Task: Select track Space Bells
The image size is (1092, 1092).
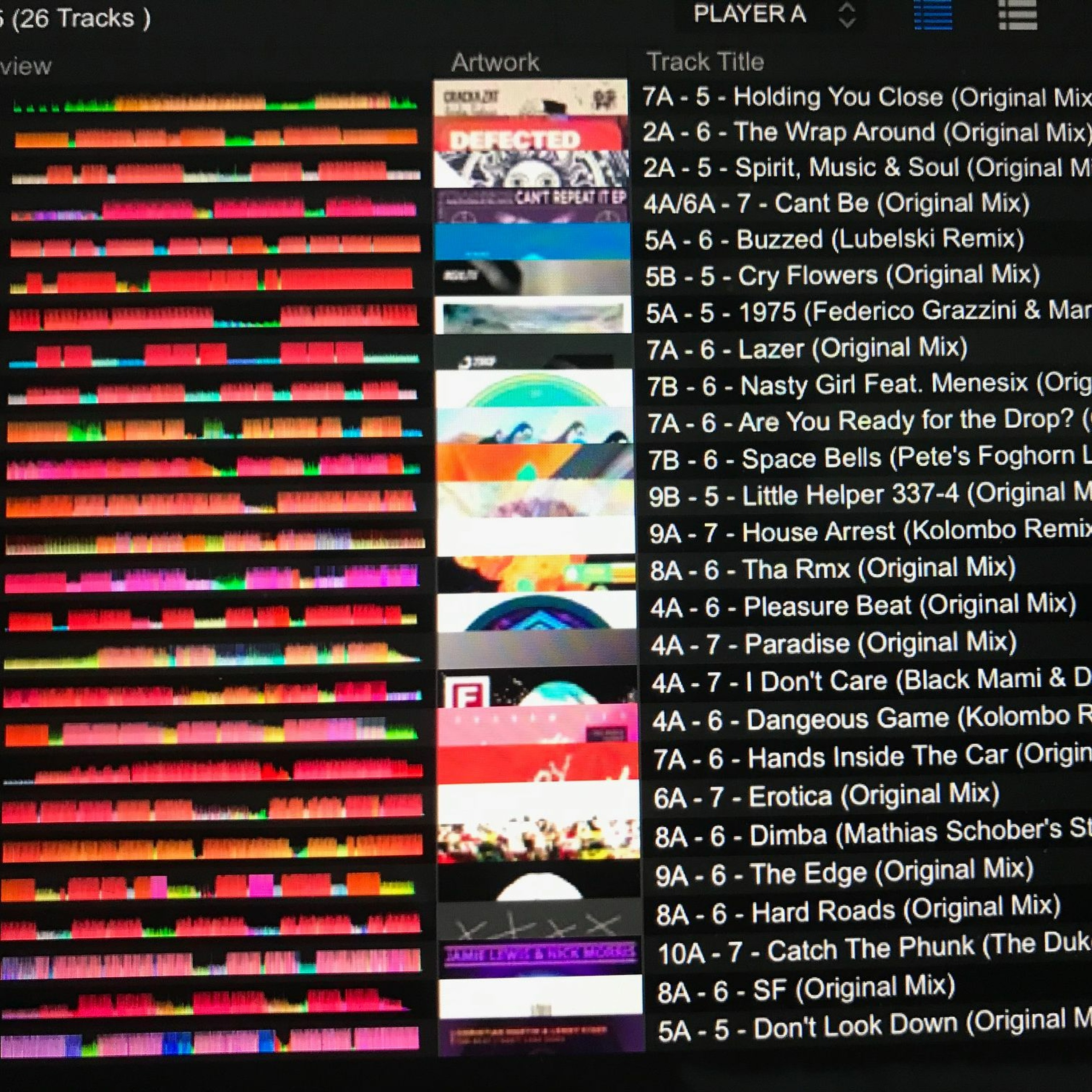Action: click(x=870, y=458)
